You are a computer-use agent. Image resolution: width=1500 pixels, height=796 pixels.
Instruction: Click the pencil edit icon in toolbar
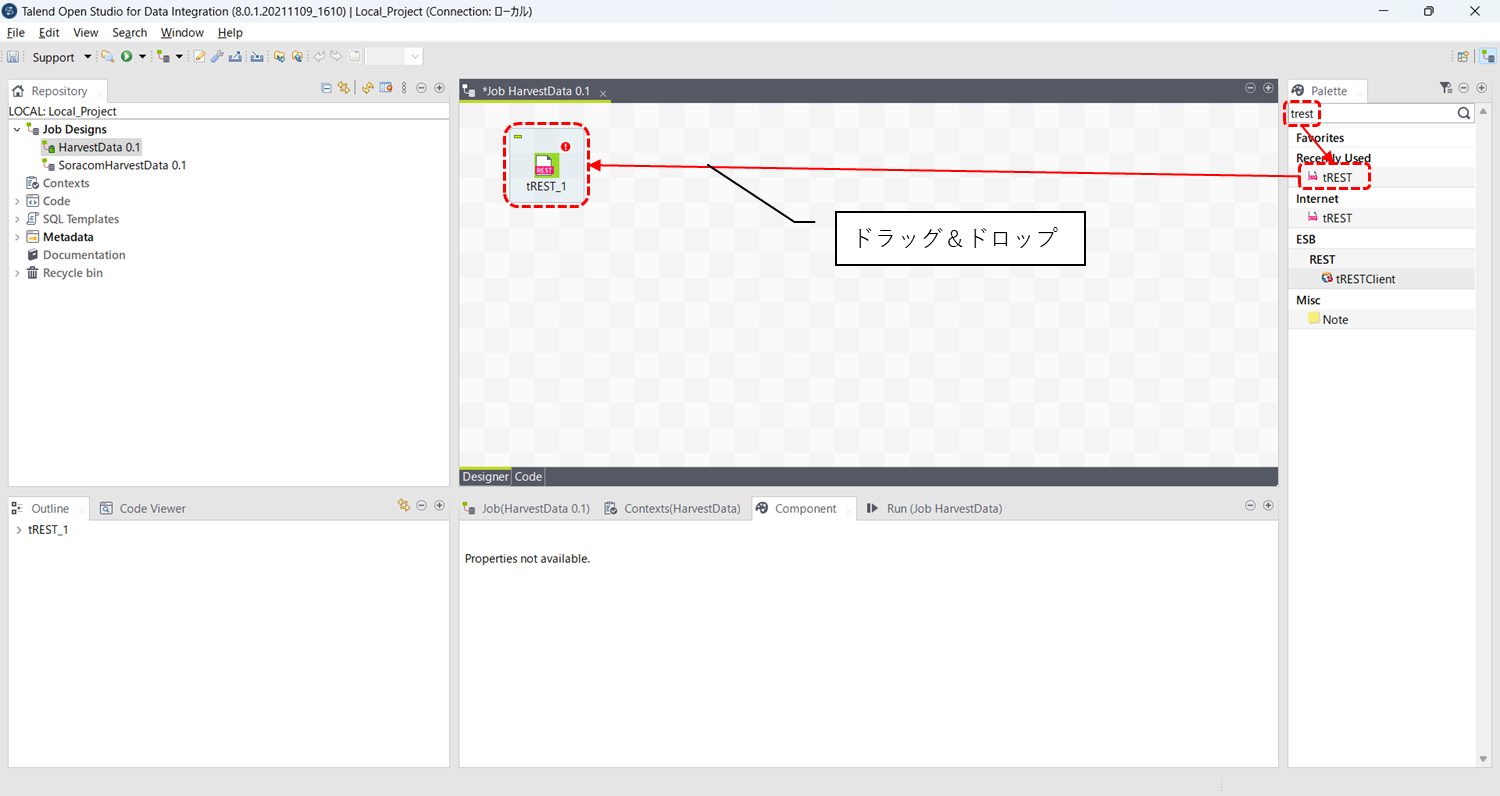199,57
